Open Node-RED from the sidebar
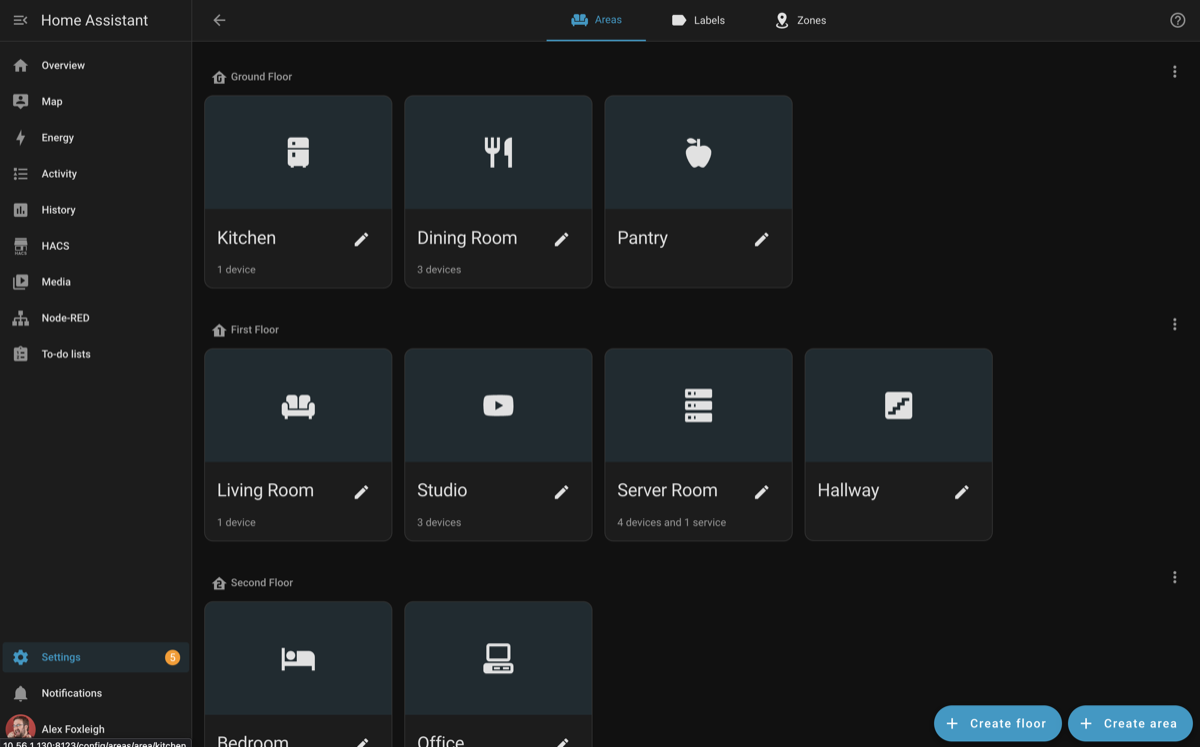 point(62,317)
